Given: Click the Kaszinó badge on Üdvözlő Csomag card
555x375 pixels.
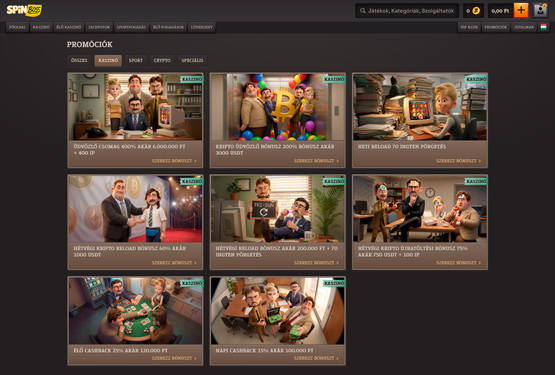Looking at the screenshot, I should (192, 79).
